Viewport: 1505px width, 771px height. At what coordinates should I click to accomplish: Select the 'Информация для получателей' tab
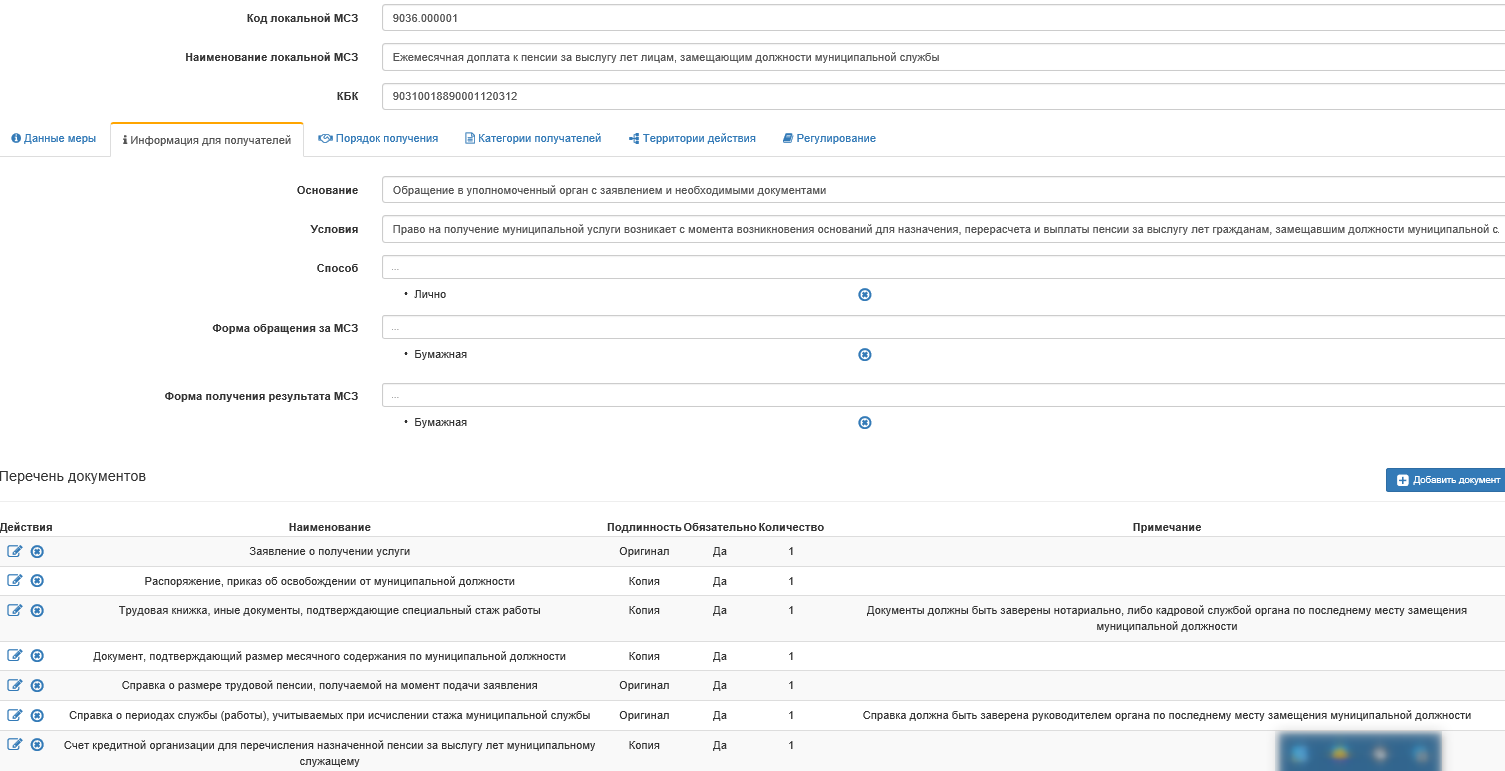click(x=207, y=140)
